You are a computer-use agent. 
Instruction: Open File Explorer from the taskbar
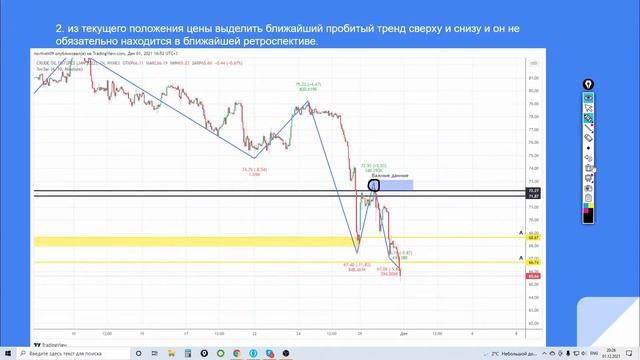coord(171,353)
